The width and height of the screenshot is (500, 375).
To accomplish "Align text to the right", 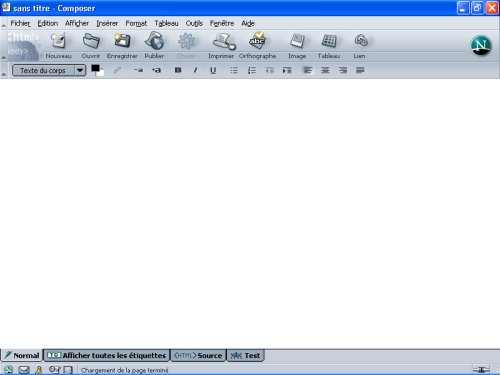I will 343,70.
